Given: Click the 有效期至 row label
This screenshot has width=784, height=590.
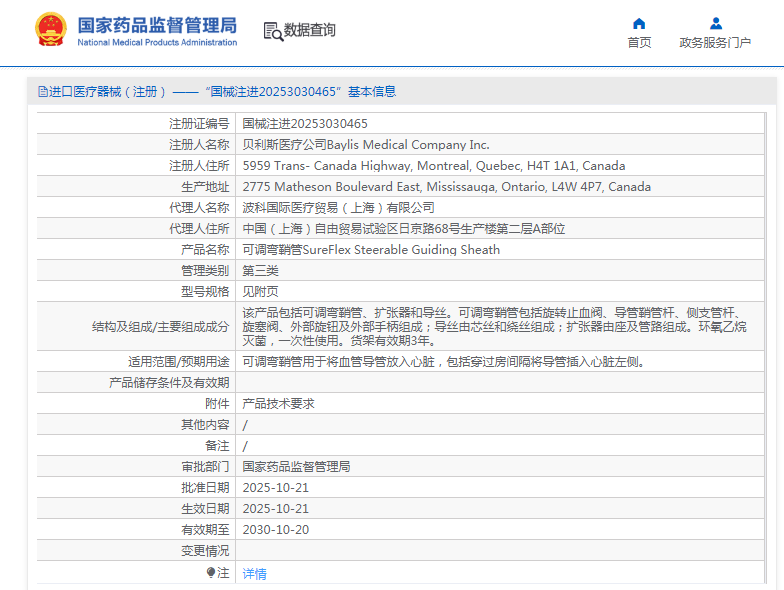Looking at the screenshot, I should [x=205, y=530].
